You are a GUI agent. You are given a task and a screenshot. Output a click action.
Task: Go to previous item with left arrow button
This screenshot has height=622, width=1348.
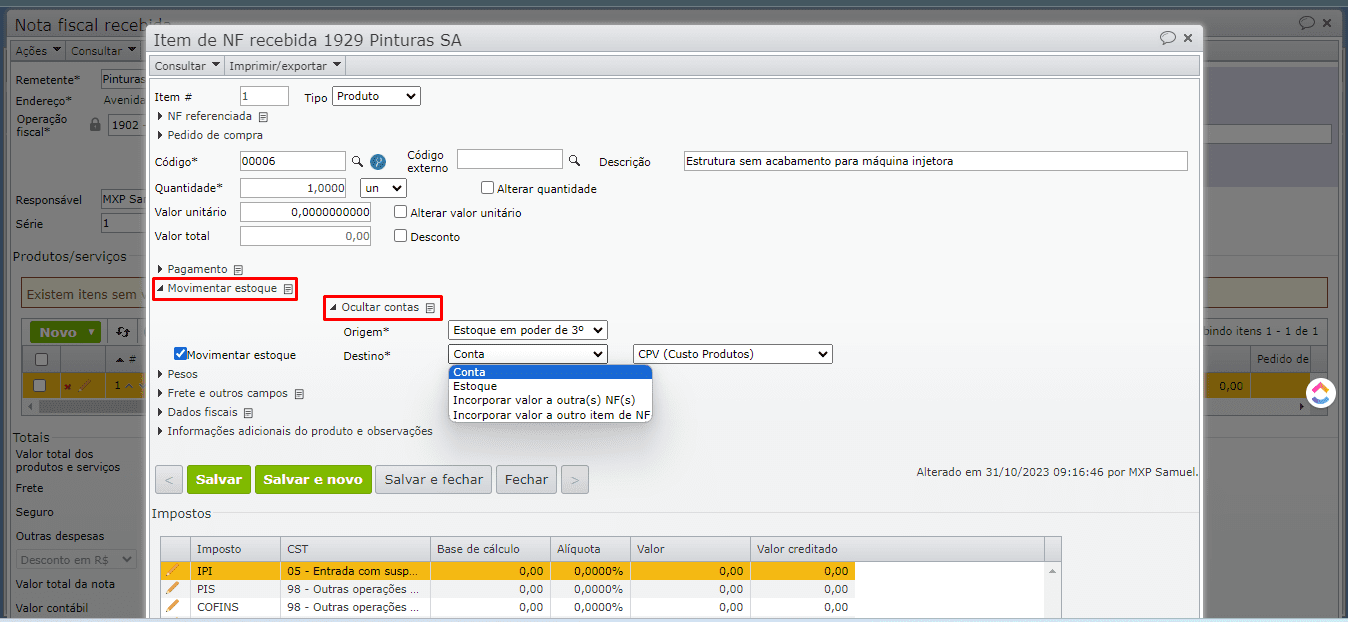(169, 480)
